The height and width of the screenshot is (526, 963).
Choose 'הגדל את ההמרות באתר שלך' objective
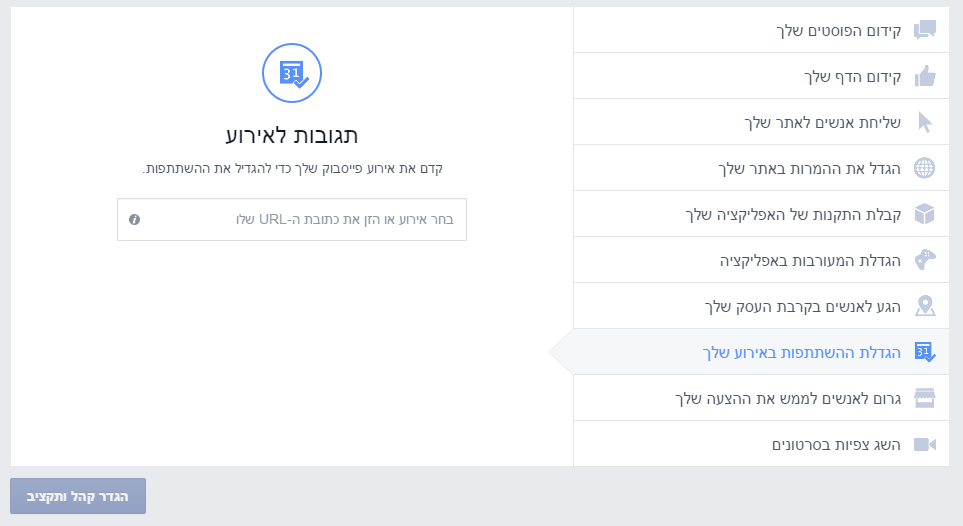(x=810, y=168)
